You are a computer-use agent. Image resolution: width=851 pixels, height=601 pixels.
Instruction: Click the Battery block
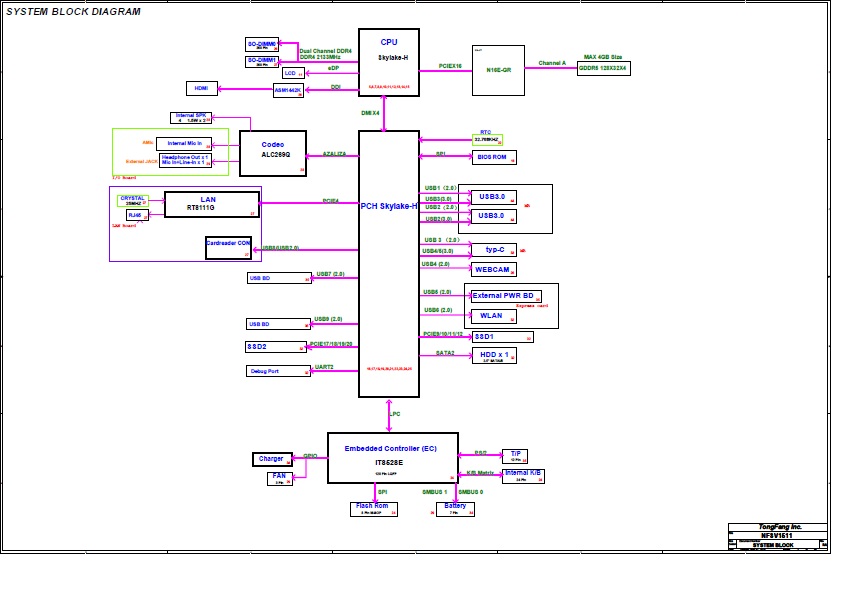456,509
